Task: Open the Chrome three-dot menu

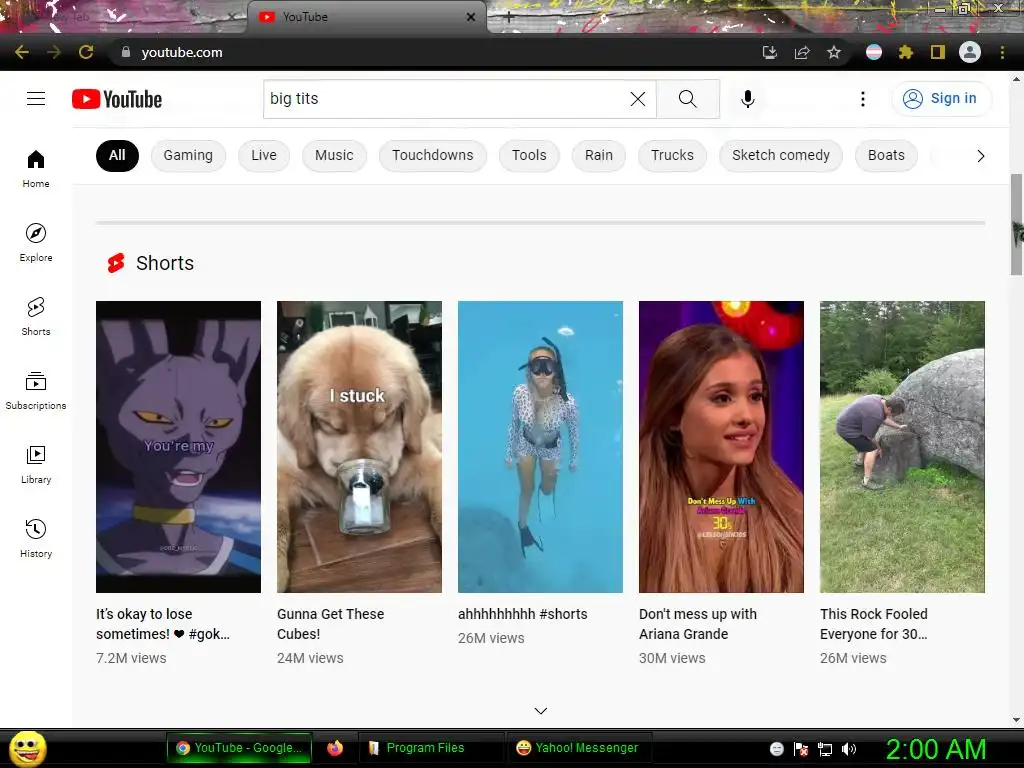Action: tap(1002, 52)
